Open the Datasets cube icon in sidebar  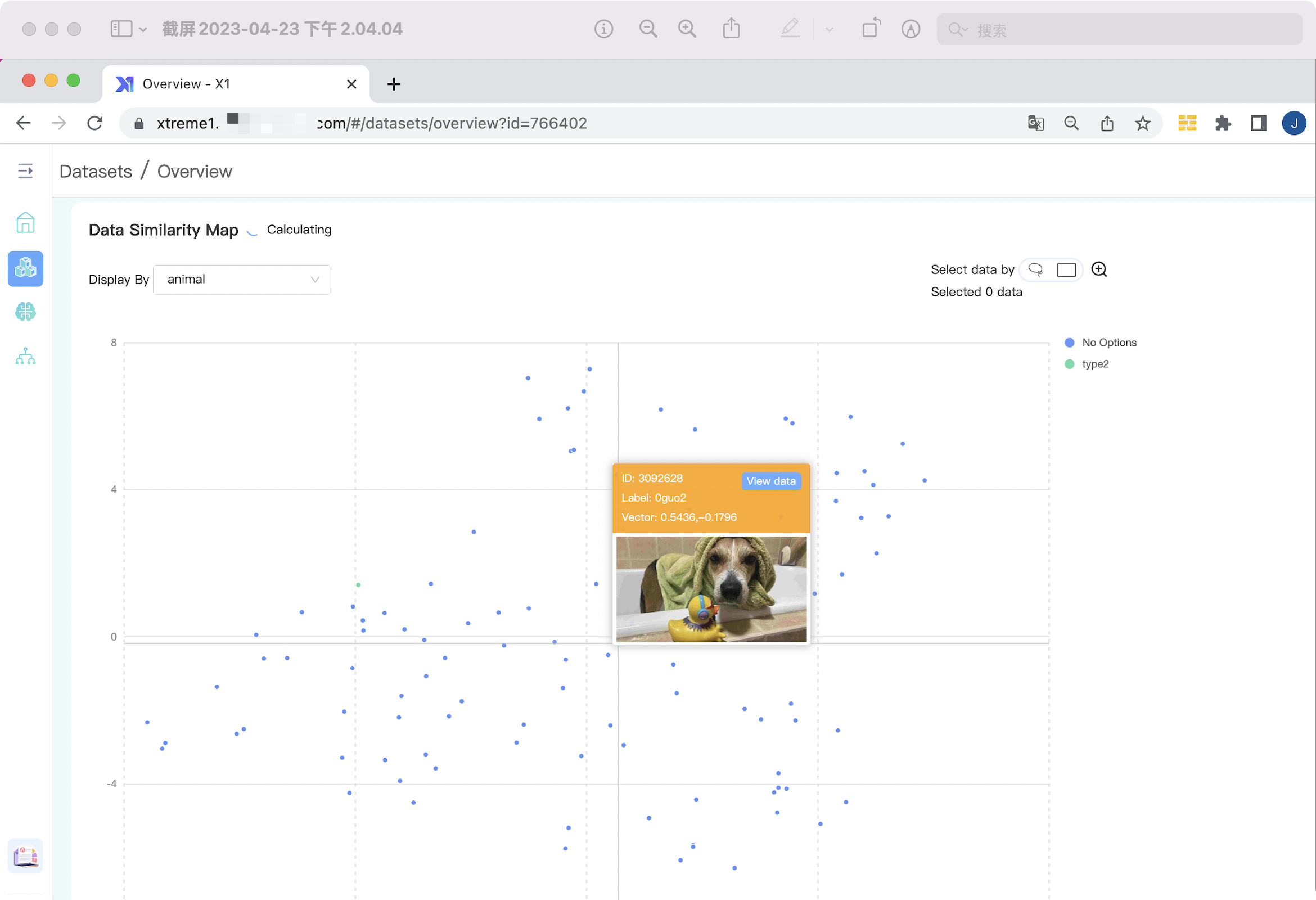click(25, 268)
